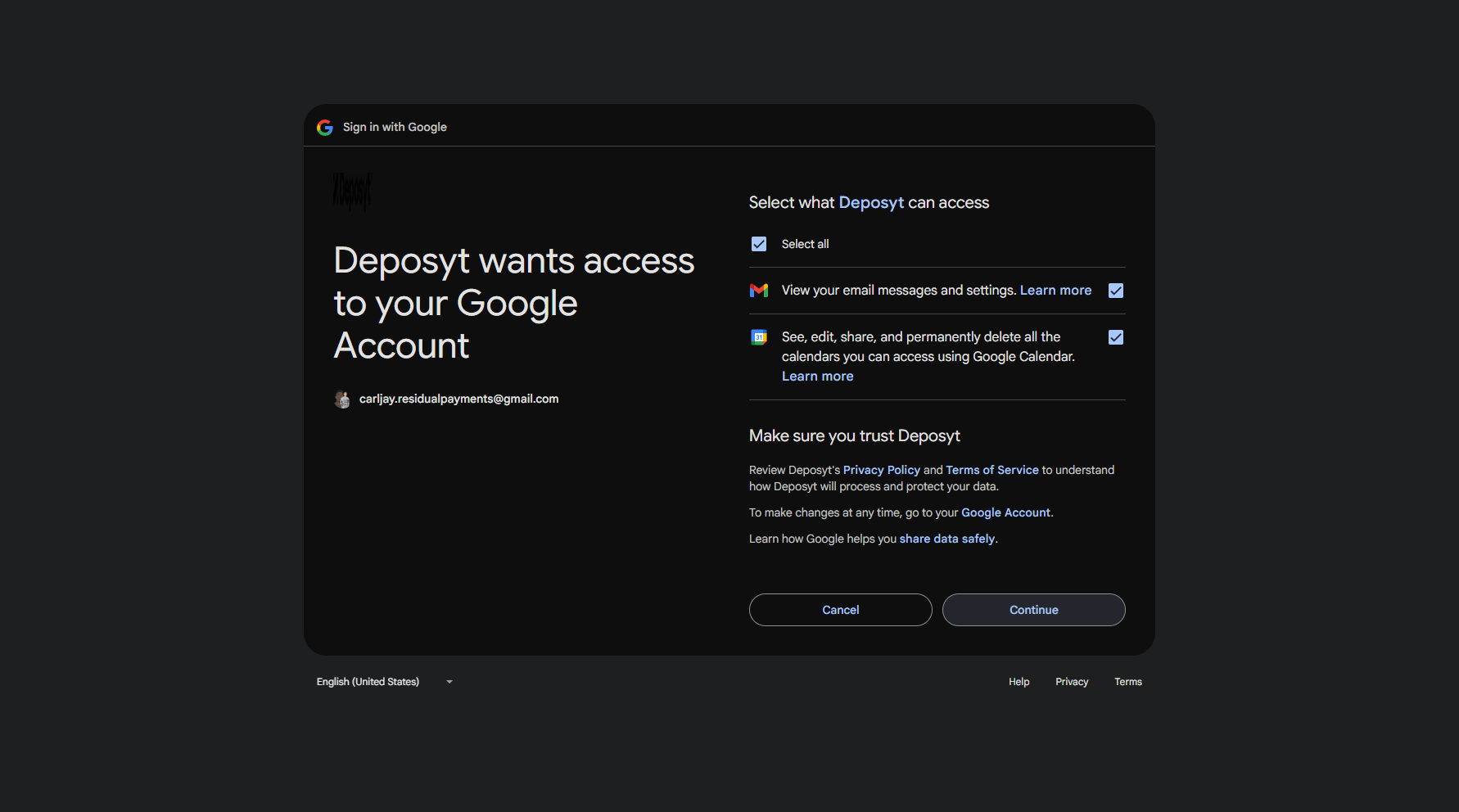Open Learn more for calendar access

(x=817, y=377)
